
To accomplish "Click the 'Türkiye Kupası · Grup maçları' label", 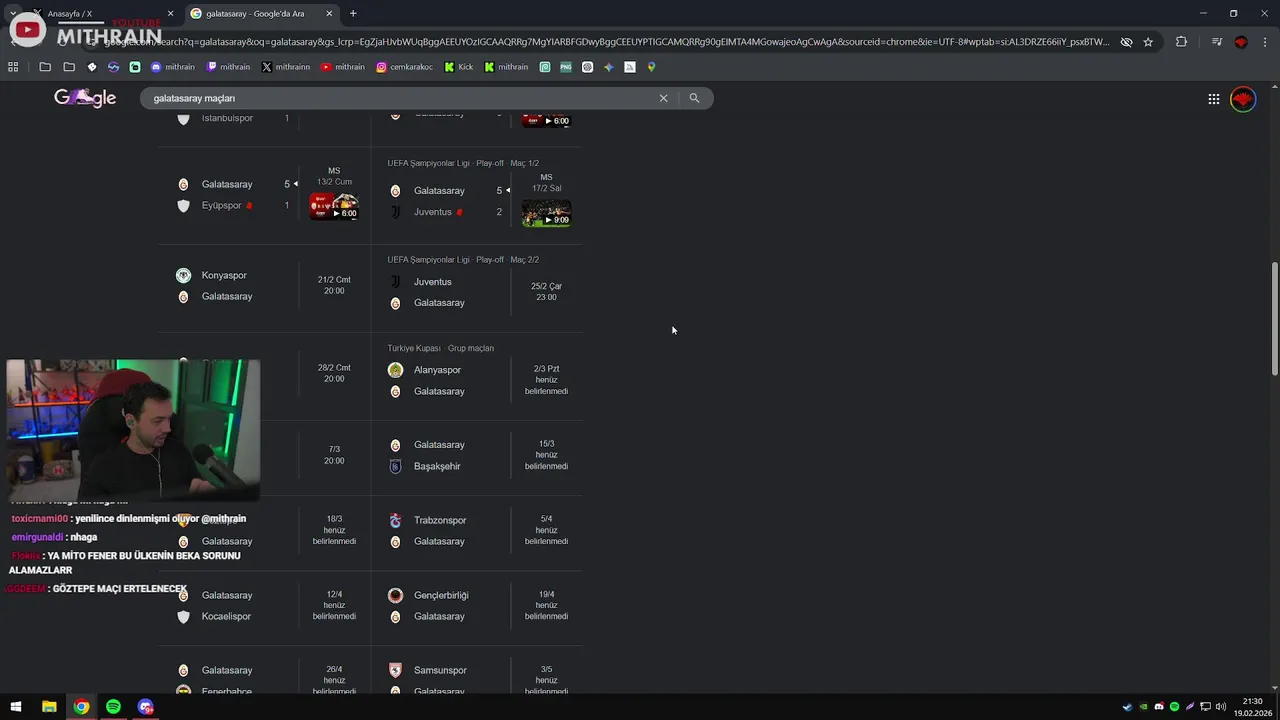I will click(441, 348).
